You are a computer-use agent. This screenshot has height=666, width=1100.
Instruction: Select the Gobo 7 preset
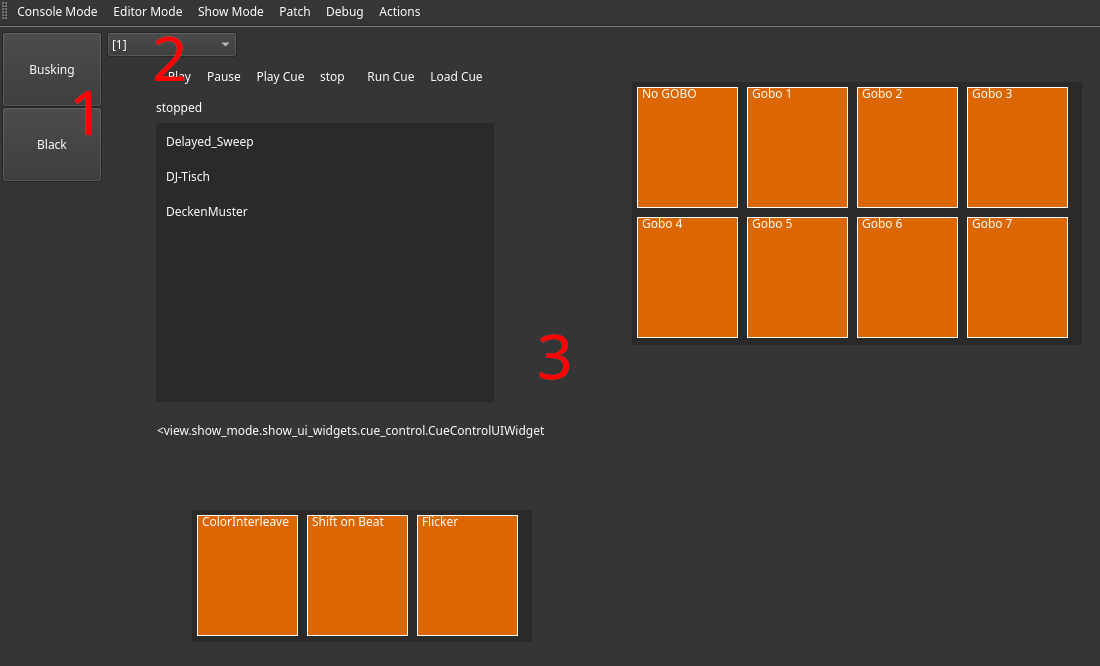[1017, 277]
